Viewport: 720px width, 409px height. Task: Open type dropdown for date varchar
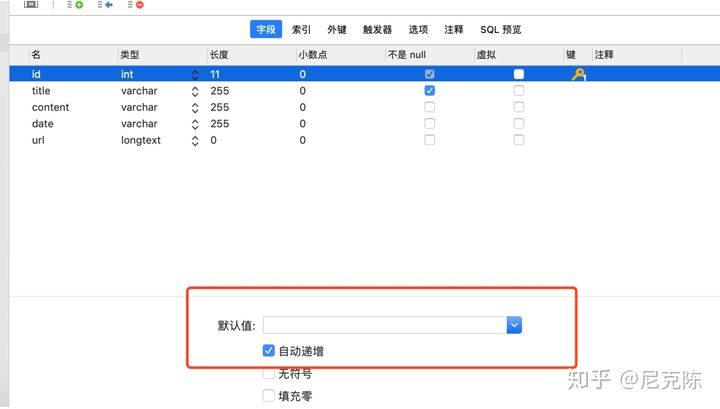pos(195,124)
